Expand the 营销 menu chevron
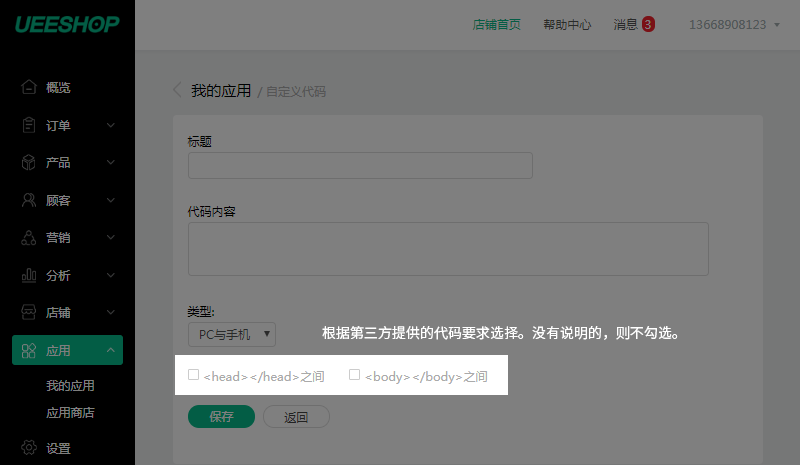The height and width of the screenshot is (465, 800). pyautogui.click(x=111, y=237)
